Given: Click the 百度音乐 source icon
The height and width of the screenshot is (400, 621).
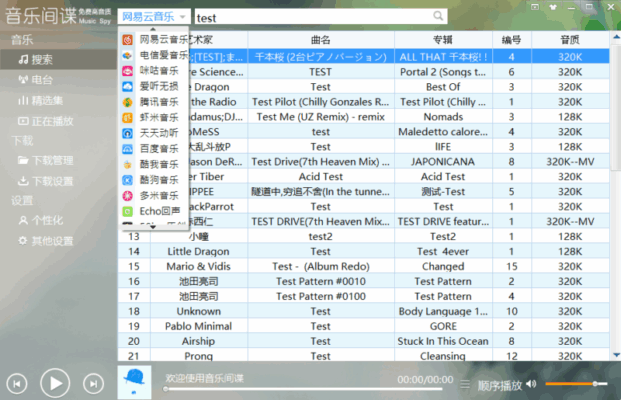Looking at the screenshot, I should pos(127,149).
